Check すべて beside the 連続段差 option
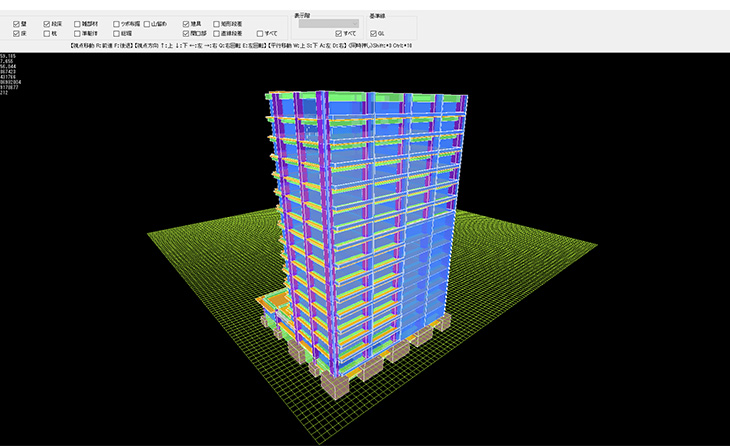 pos(260,33)
